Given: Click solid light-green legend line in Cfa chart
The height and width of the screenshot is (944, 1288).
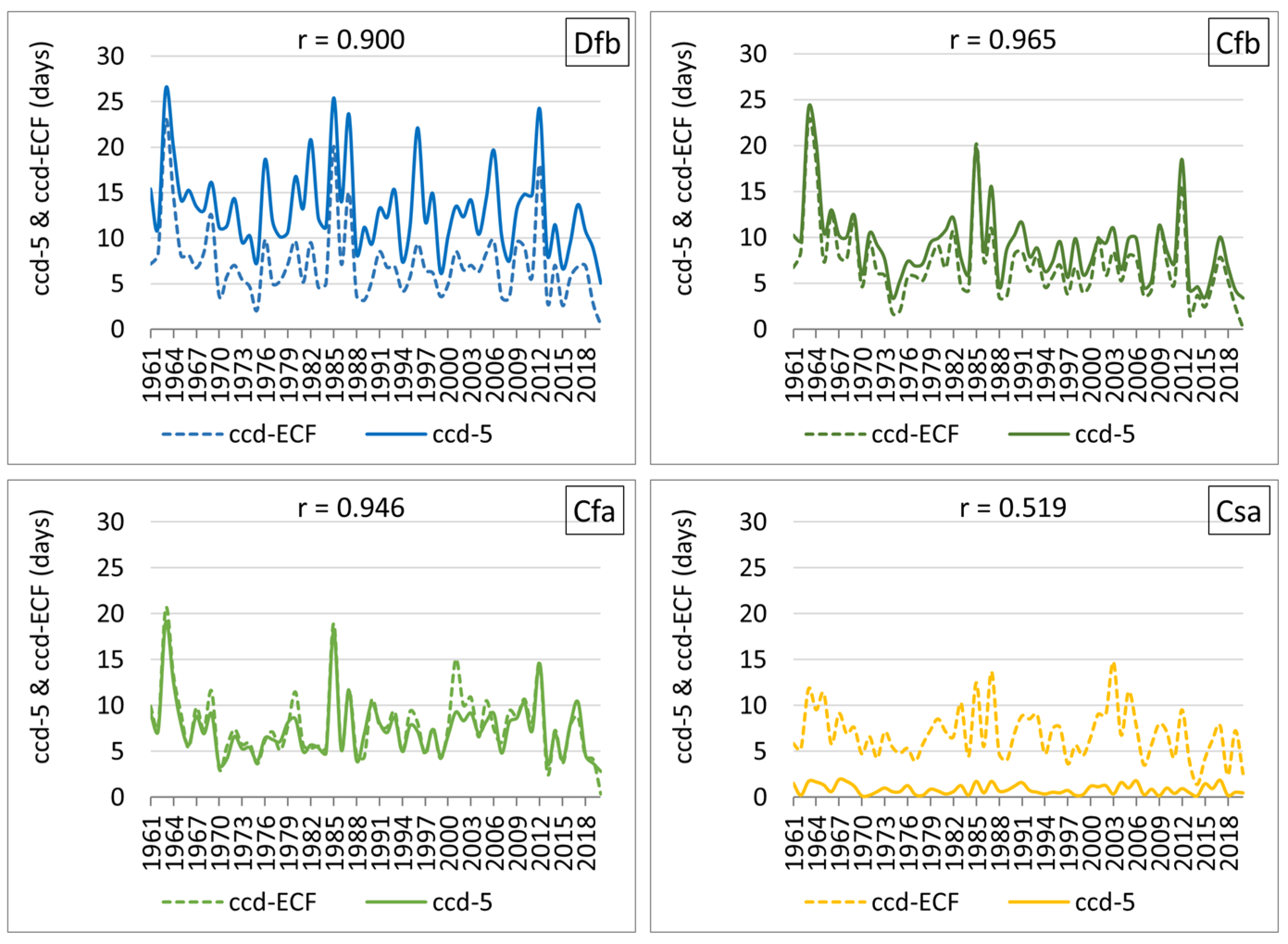Looking at the screenshot, I should [395, 902].
